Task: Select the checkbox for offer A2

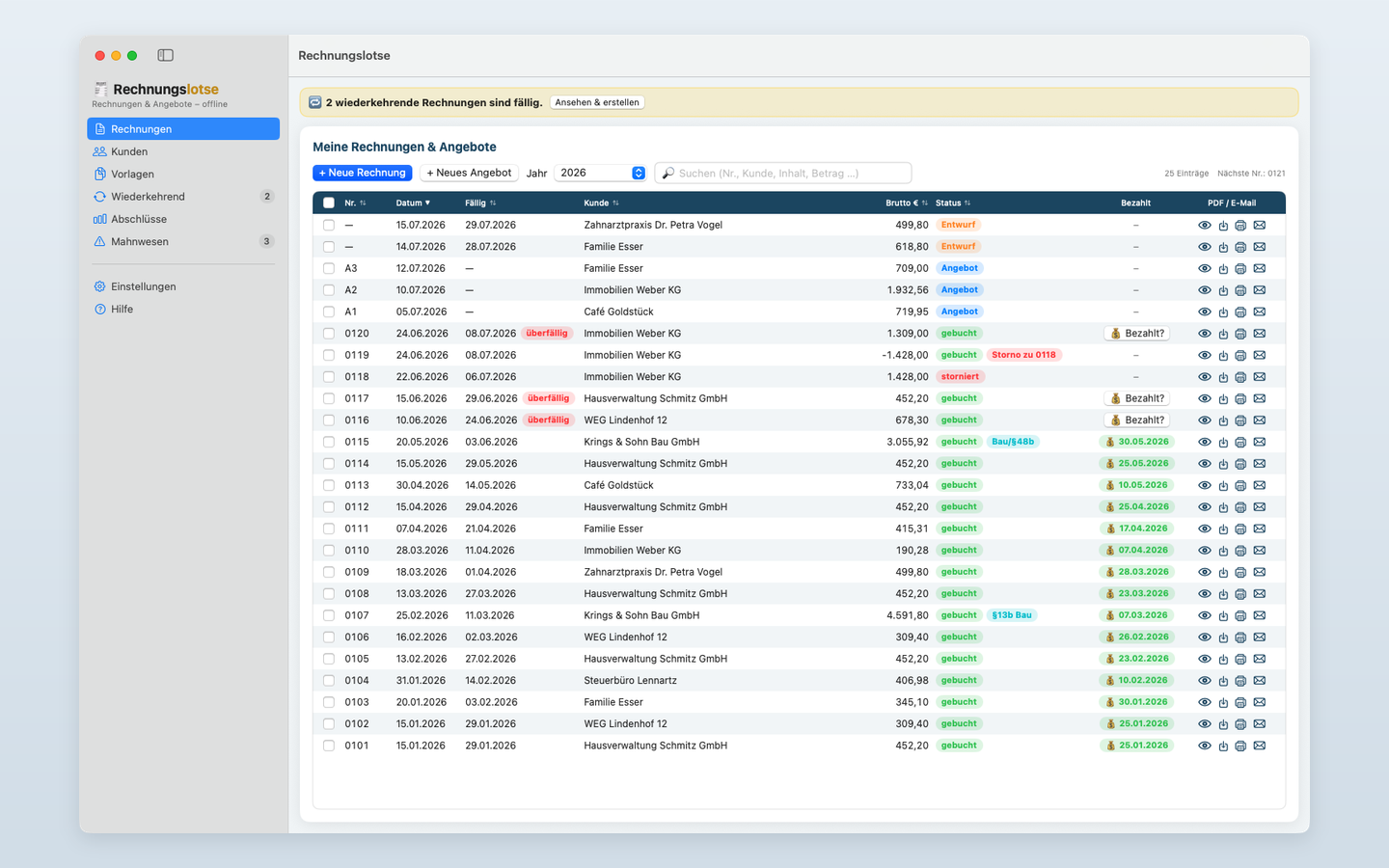Action: [329, 290]
